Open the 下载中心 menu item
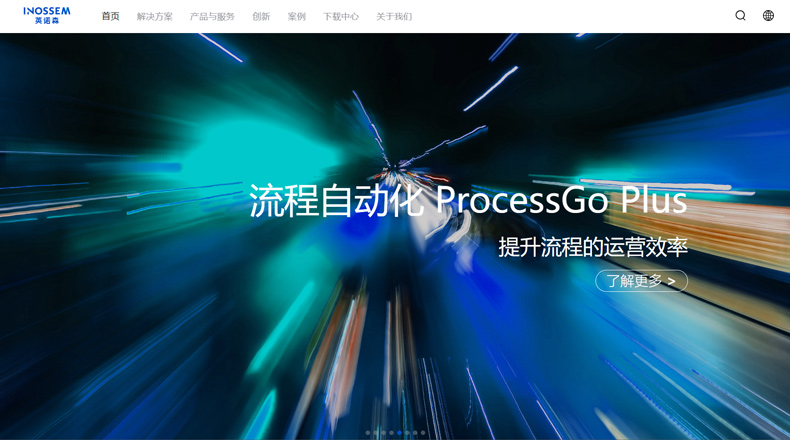 (x=341, y=17)
